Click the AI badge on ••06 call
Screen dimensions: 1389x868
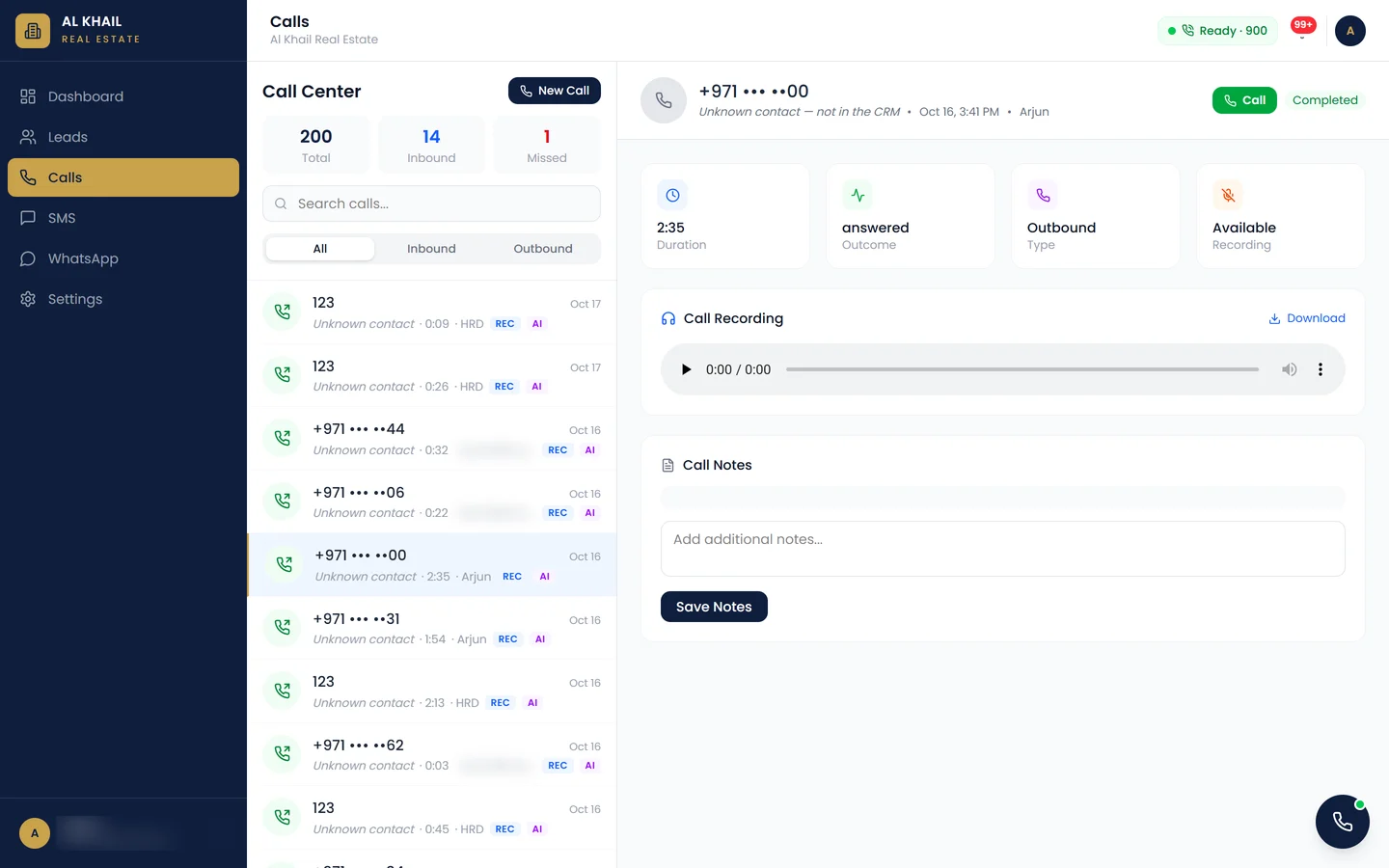point(590,513)
